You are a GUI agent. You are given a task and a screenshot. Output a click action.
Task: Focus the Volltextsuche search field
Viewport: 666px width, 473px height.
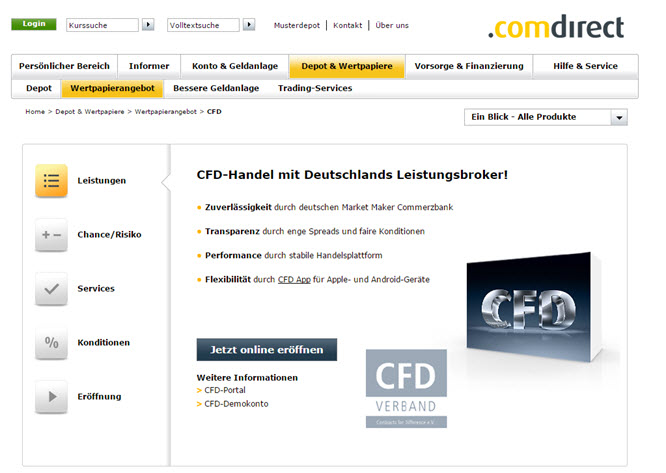click(x=203, y=25)
